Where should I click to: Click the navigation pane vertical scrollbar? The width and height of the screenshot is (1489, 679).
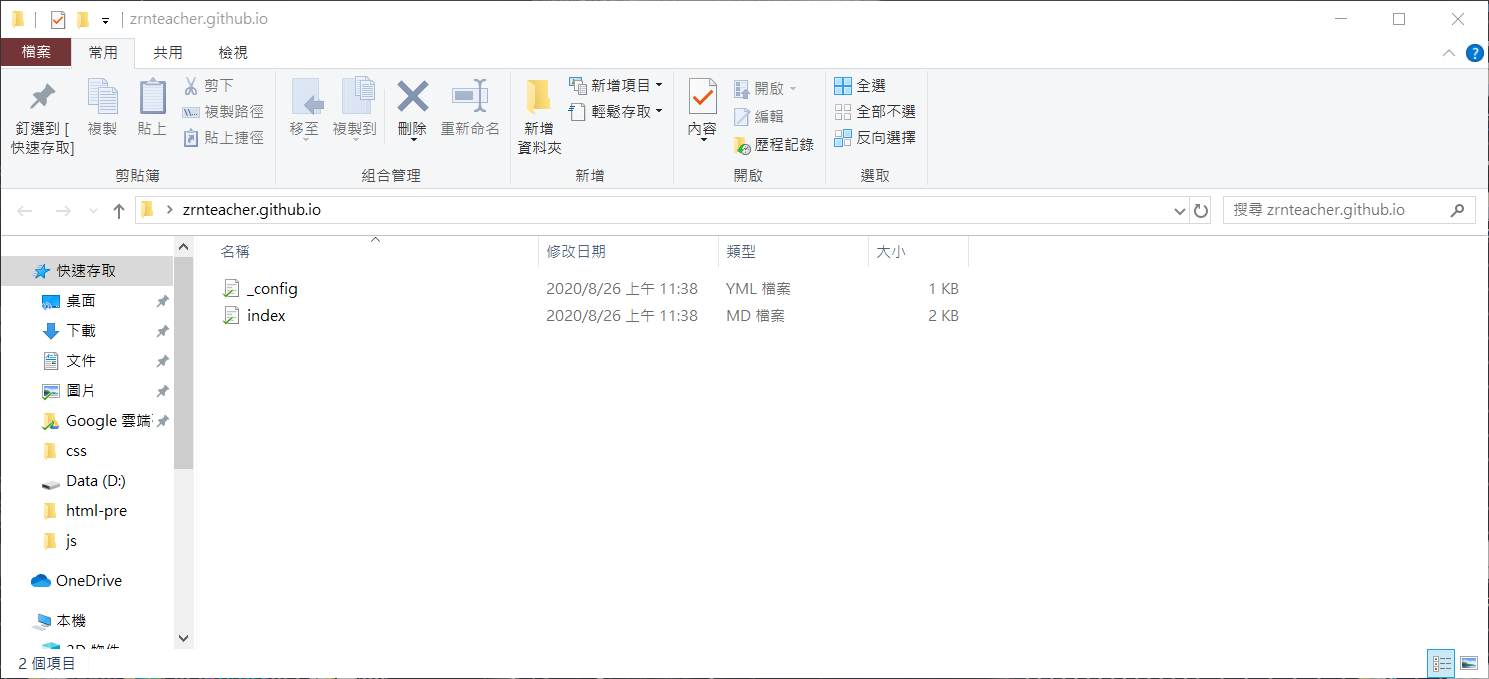pyautogui.click(x=183, y=400)
